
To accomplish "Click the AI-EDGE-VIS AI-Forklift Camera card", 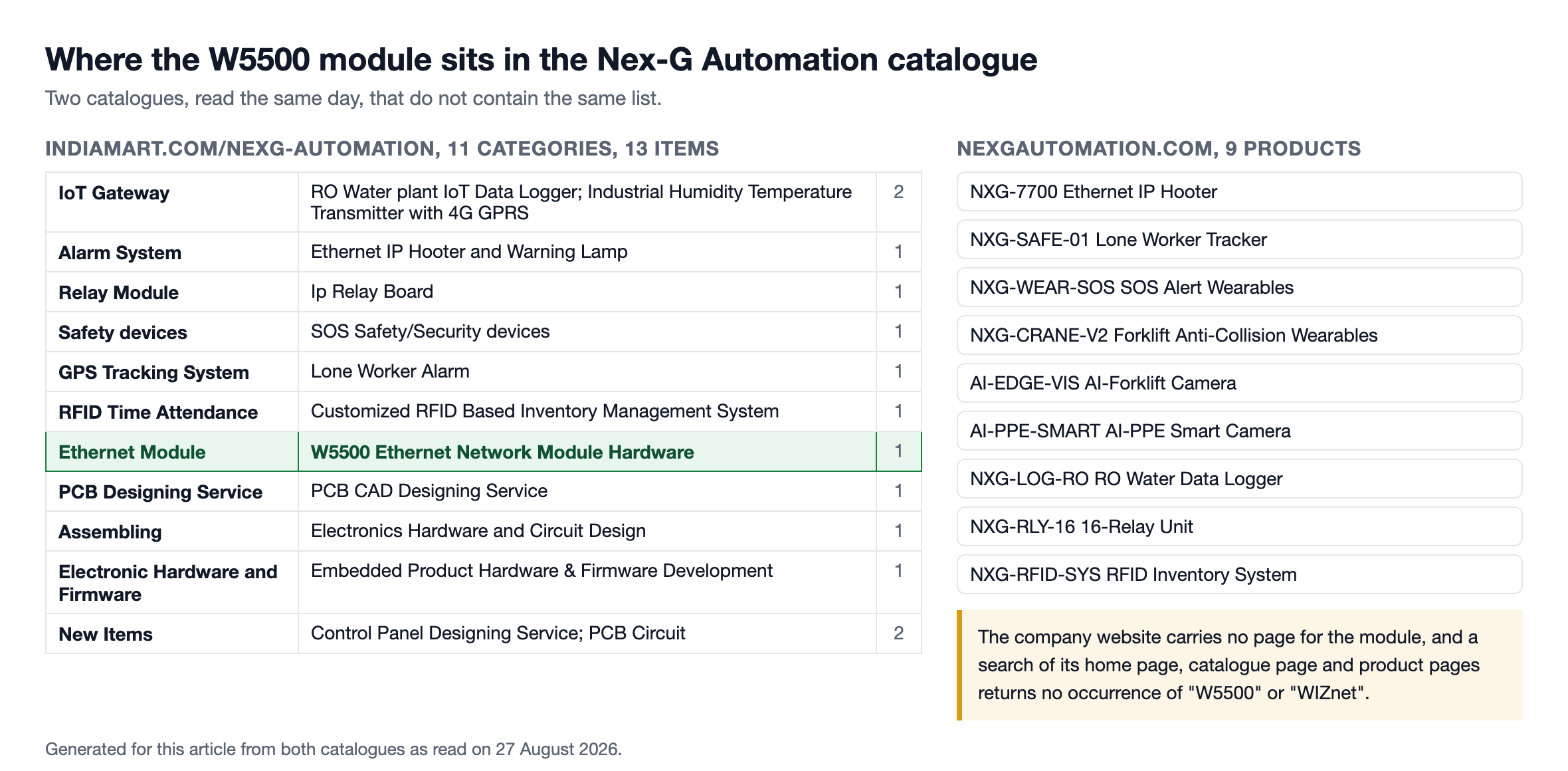I will [x=1239, y=383].
